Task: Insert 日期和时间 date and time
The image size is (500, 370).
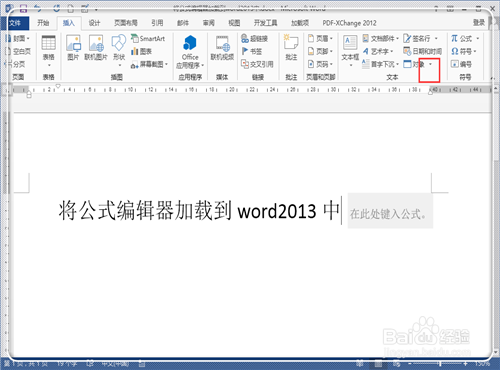Action: pyautogui.click(x=422, y=51)
